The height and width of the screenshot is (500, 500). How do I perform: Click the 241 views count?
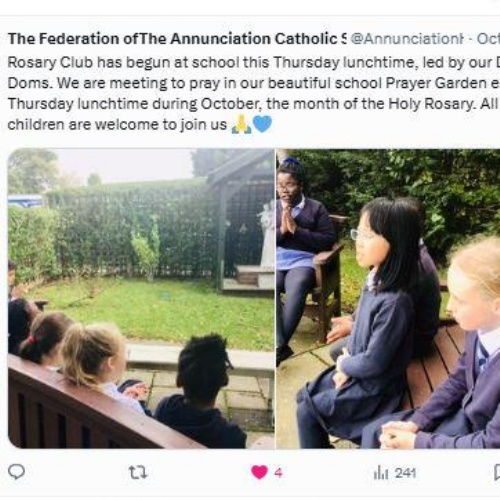(x=405, y=473)
